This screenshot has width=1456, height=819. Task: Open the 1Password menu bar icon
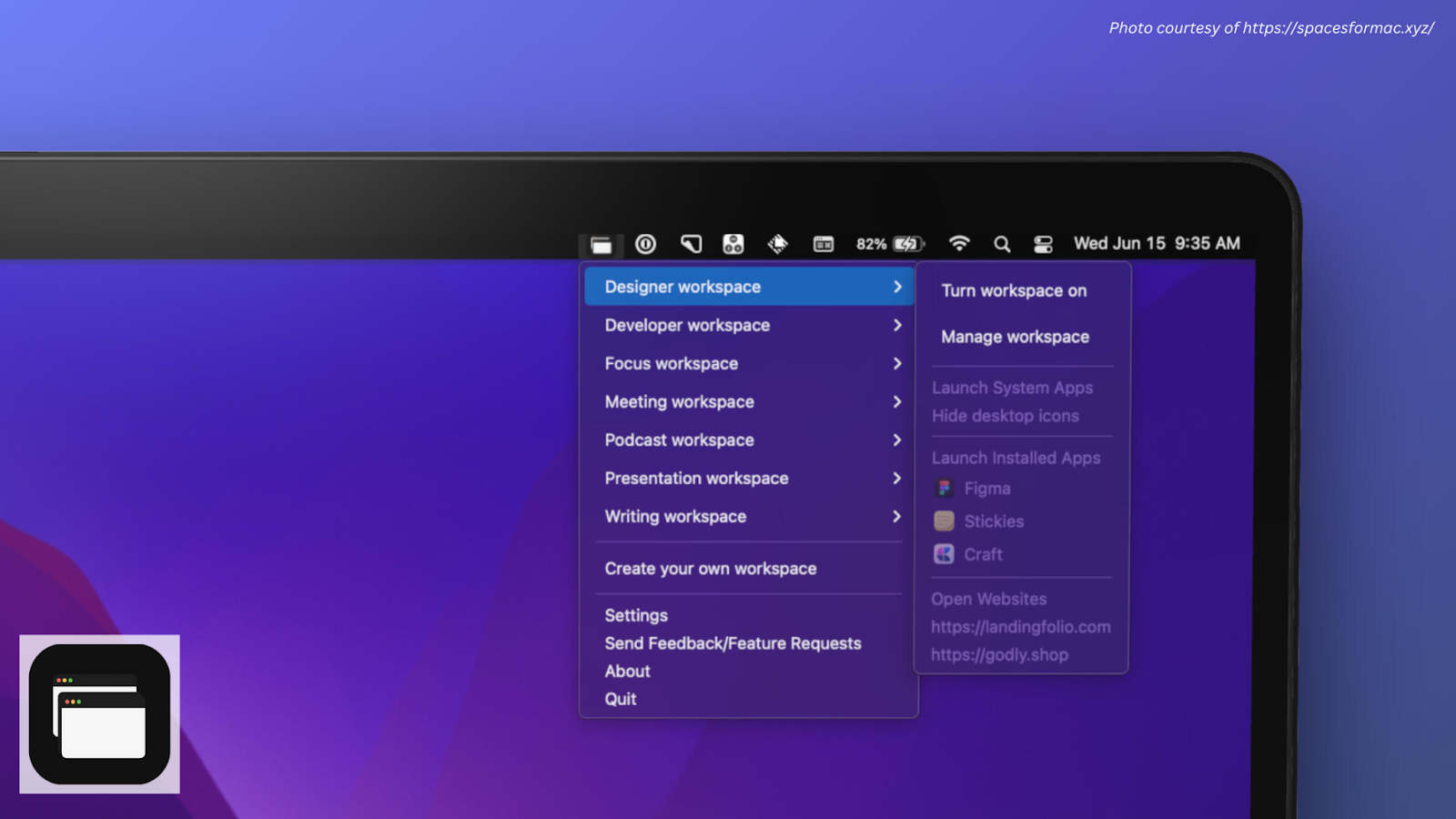coord(645,244)
